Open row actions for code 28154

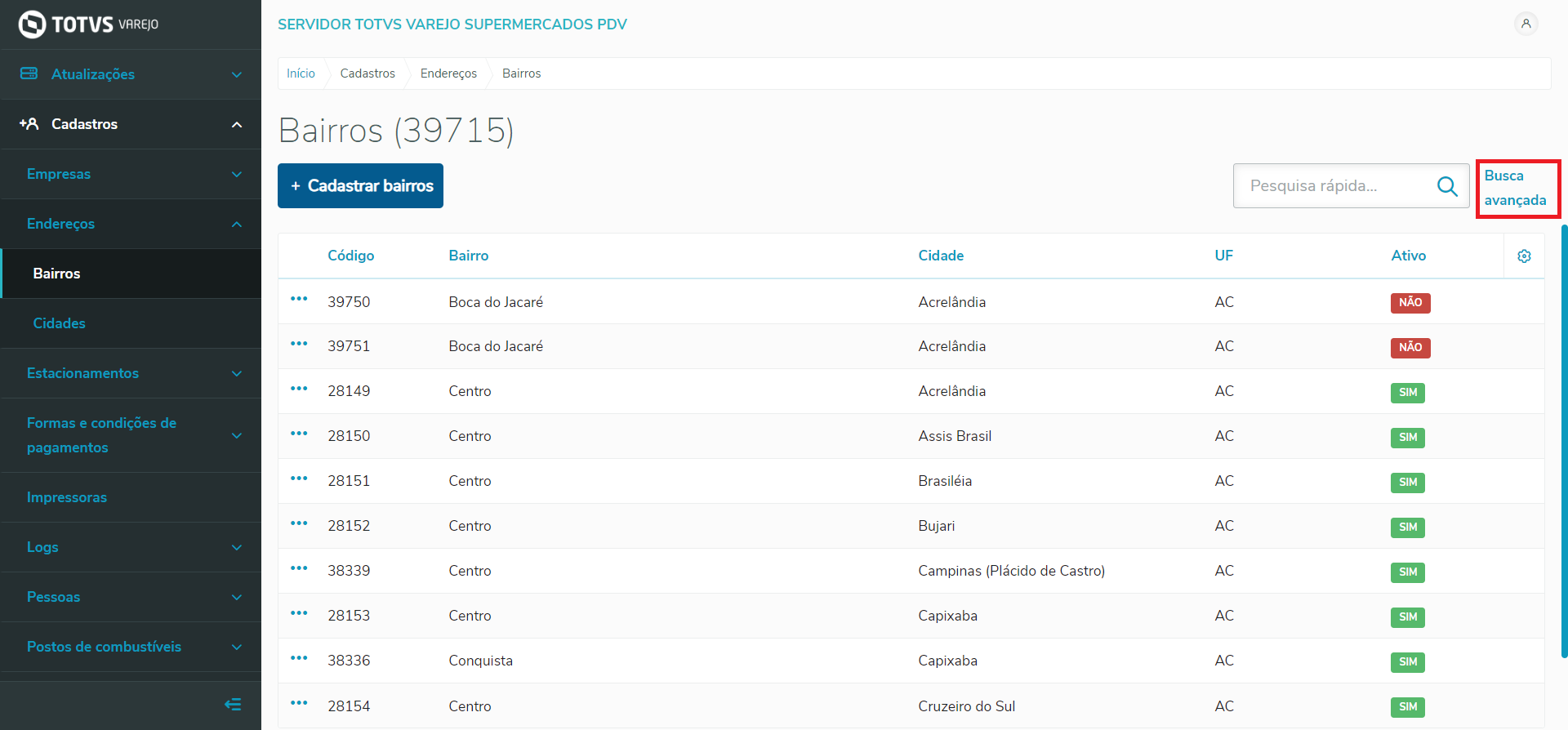click(299, 703)
